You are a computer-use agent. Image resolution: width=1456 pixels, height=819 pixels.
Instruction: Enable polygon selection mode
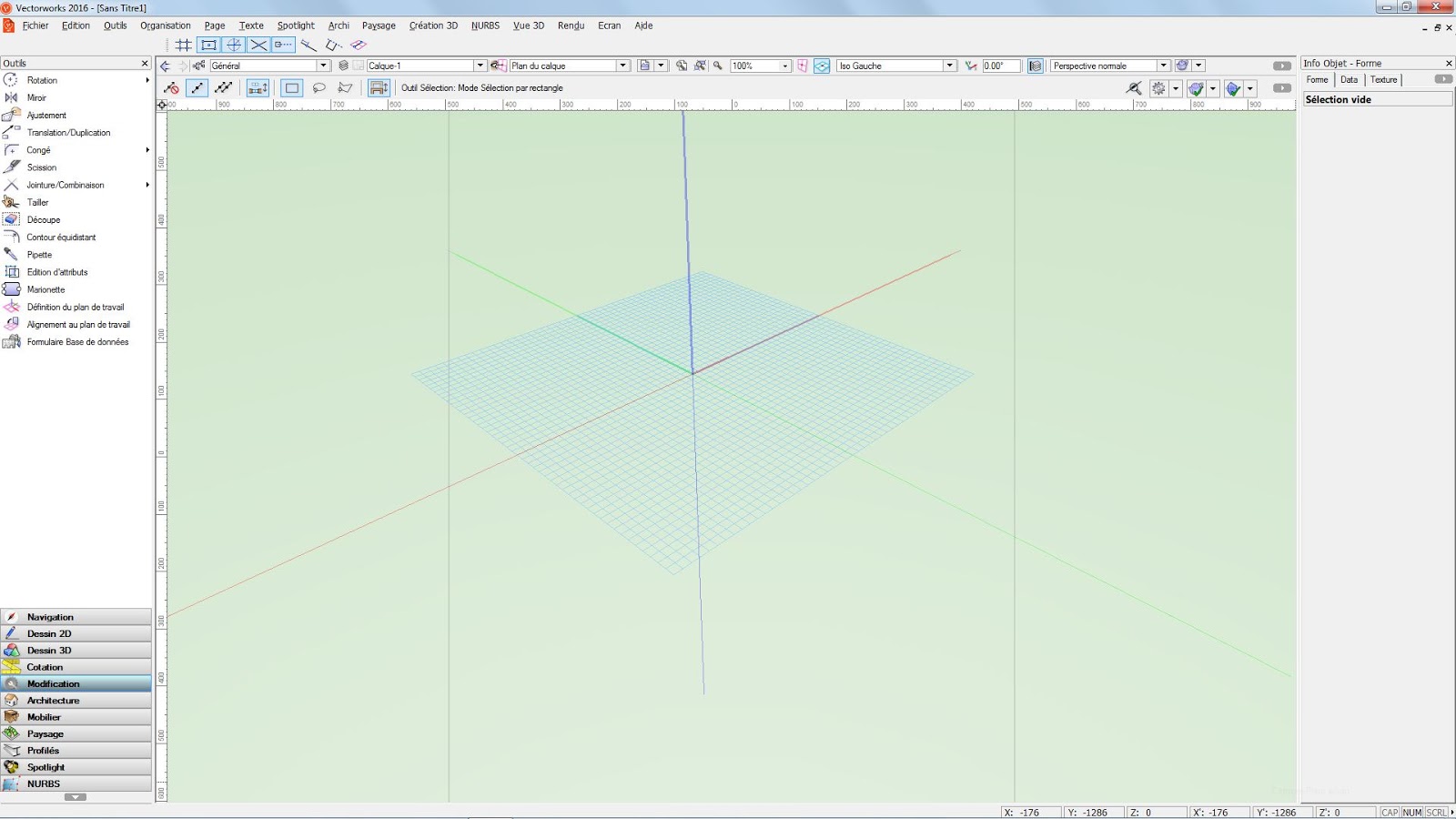pyautogui.click(x=346, y=87)
